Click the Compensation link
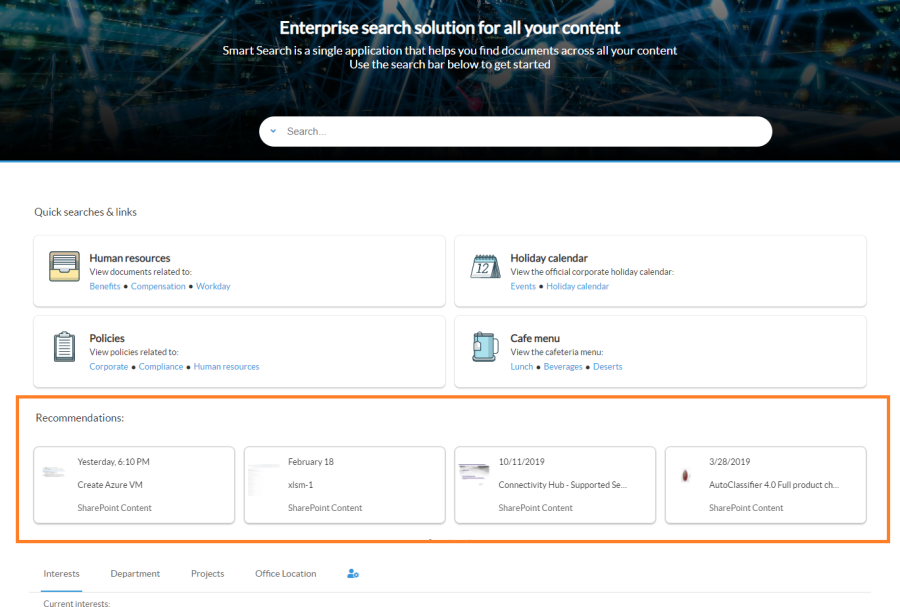 tap(158, 287)
